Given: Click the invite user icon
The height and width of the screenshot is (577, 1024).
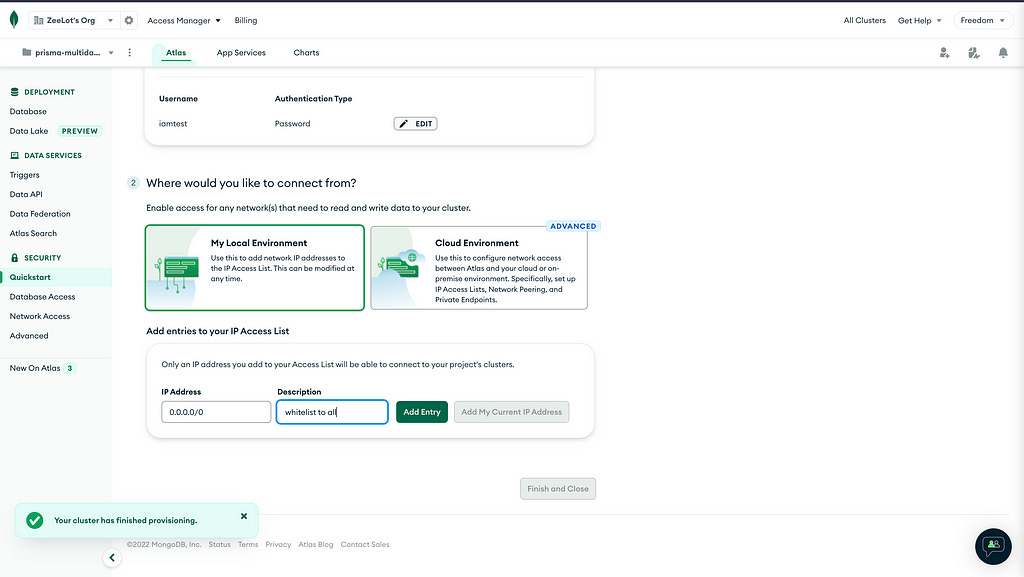Looking at the screenshot, I should point(944,53).
